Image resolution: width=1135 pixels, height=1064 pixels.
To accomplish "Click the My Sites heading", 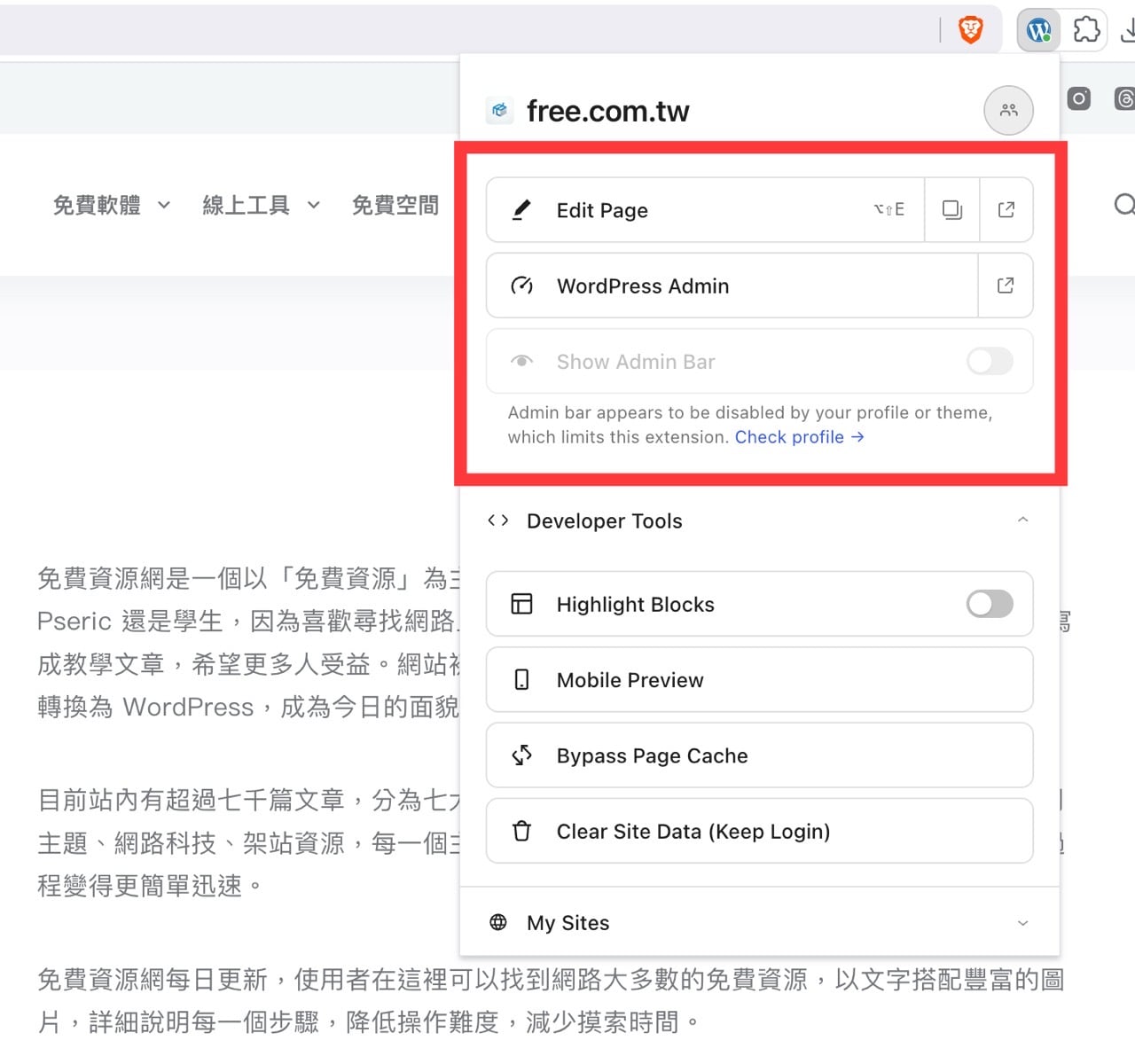I will click(568, 923).
